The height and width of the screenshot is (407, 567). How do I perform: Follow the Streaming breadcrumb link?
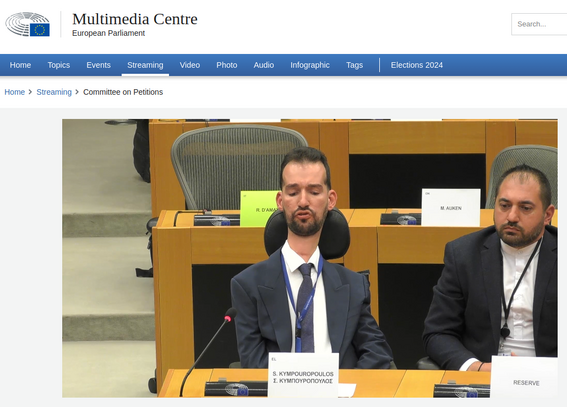[x=54, y=92]
